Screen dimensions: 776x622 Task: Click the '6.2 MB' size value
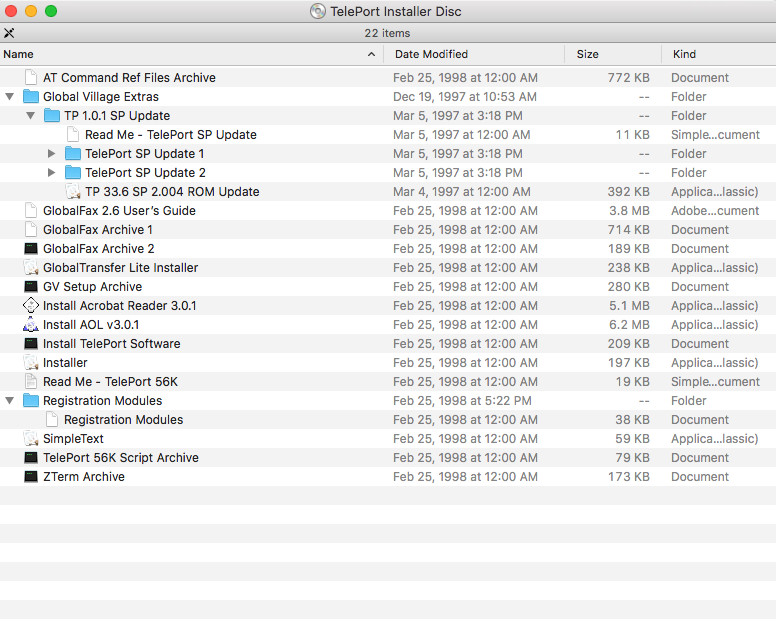(629, 324)
